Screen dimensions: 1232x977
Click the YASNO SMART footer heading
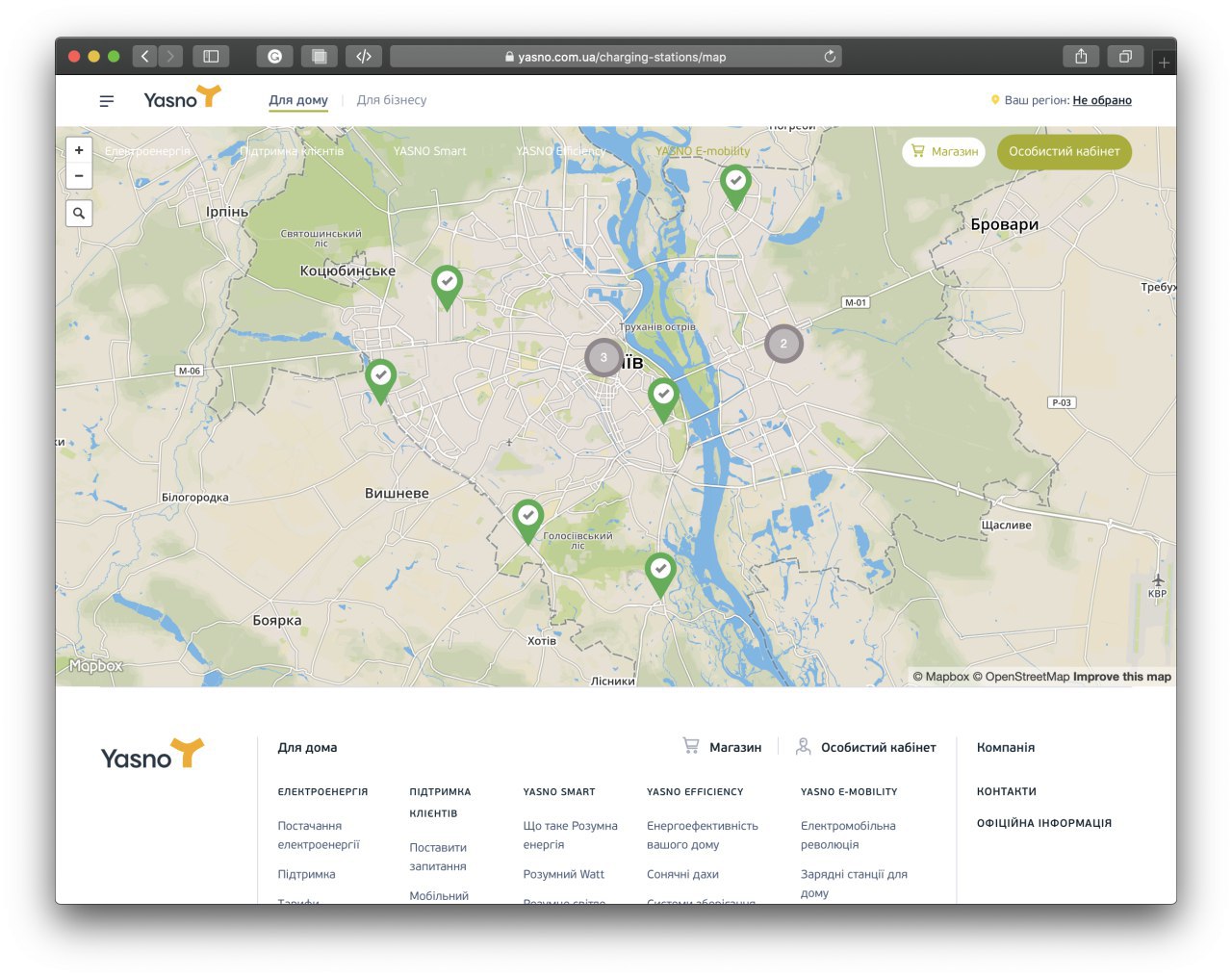pos(559,791)
